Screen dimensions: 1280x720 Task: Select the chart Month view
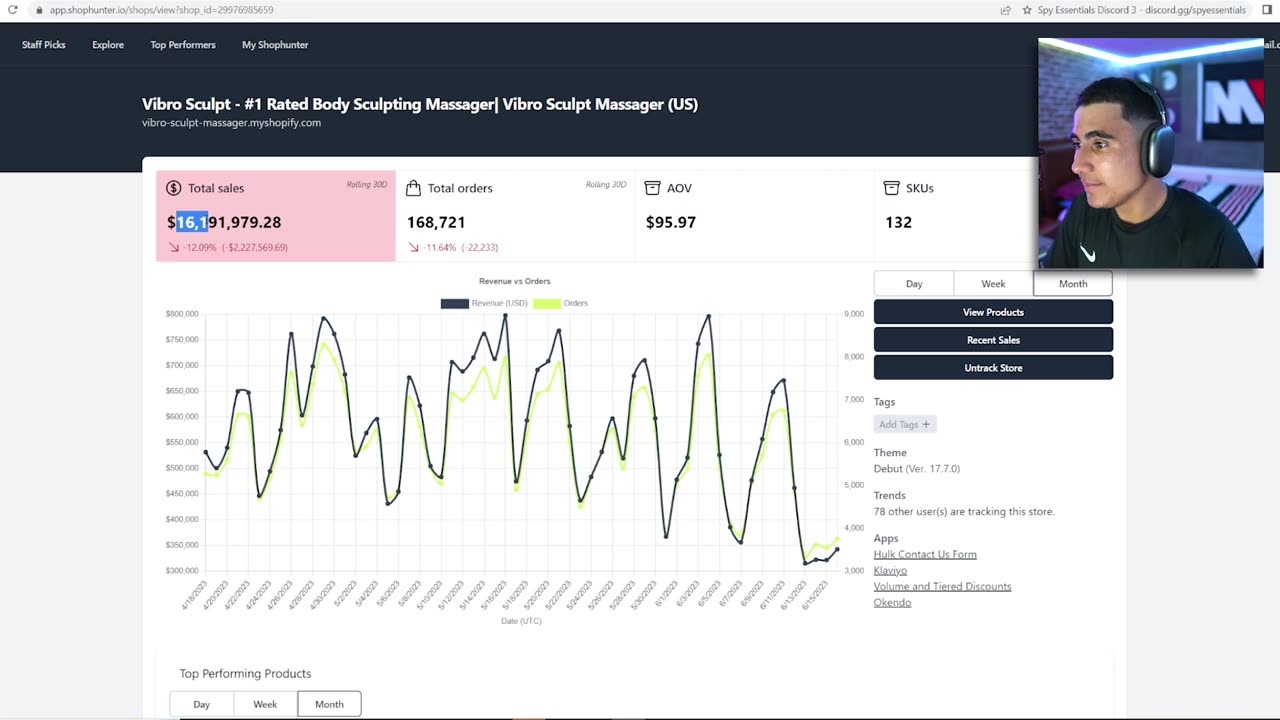point(1073,284)
